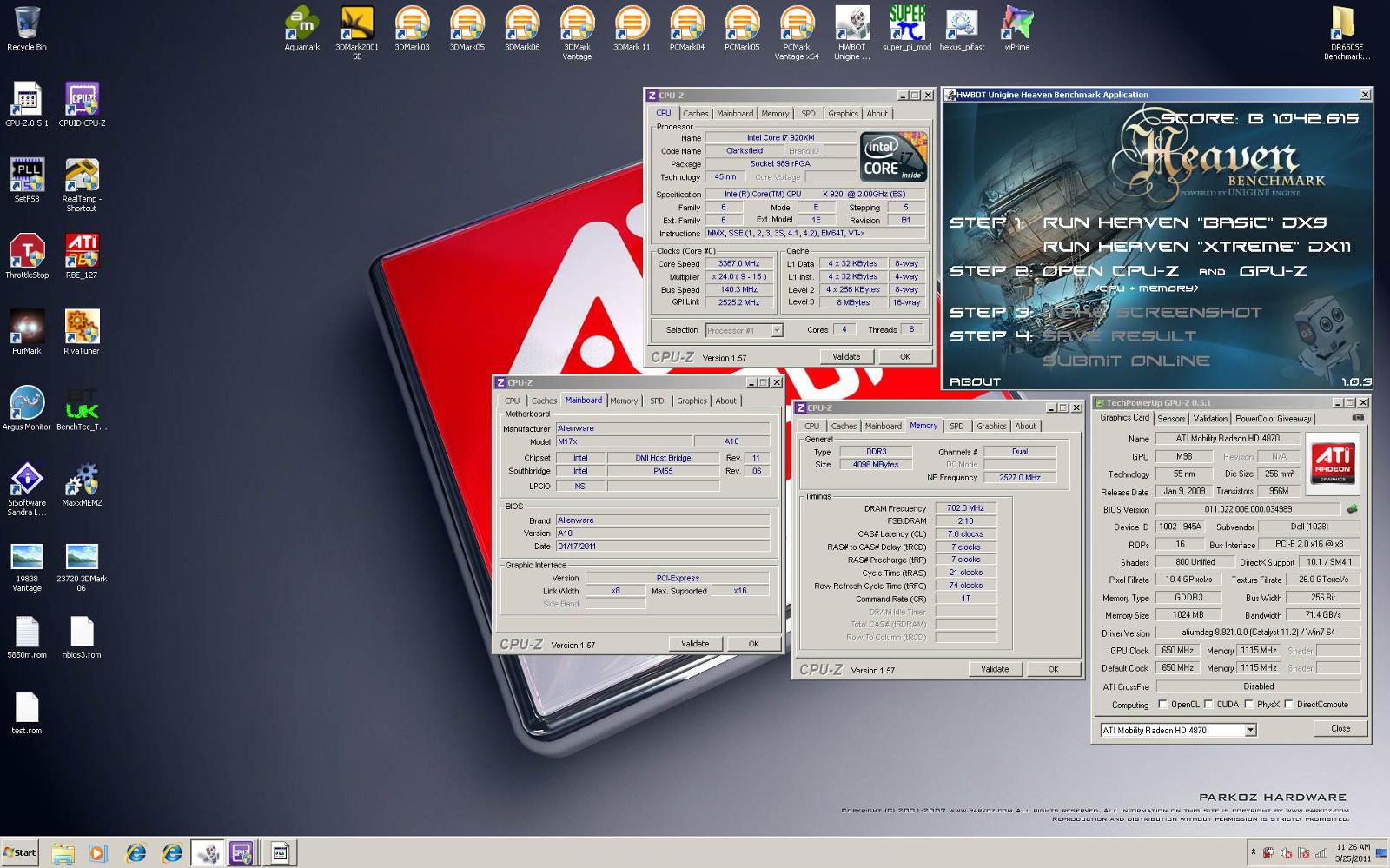
Task: Click the GPU-Z BIOS save chip icon
Action: [1352, 509]
